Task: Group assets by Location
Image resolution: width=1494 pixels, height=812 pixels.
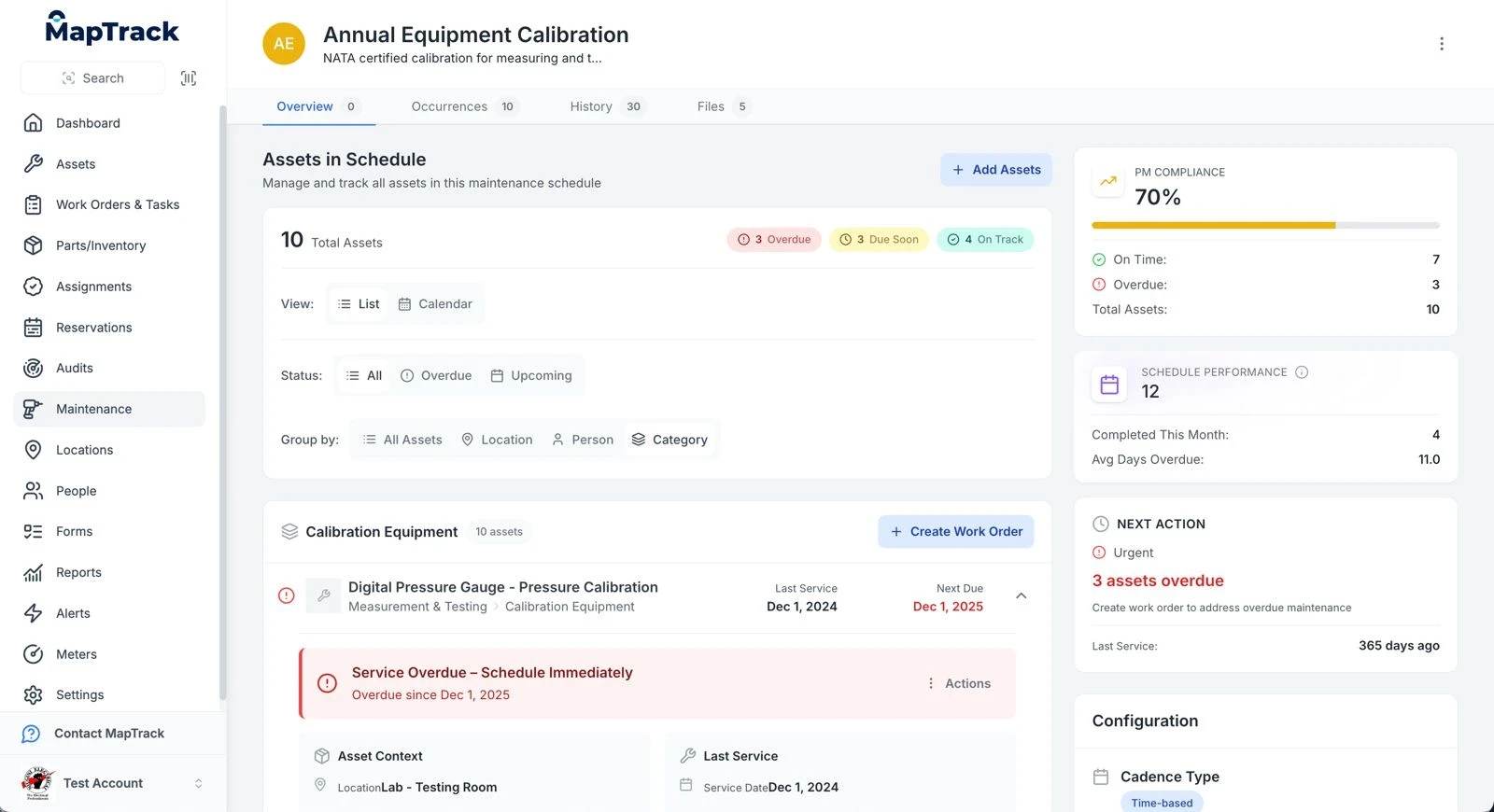Action: 497,440
